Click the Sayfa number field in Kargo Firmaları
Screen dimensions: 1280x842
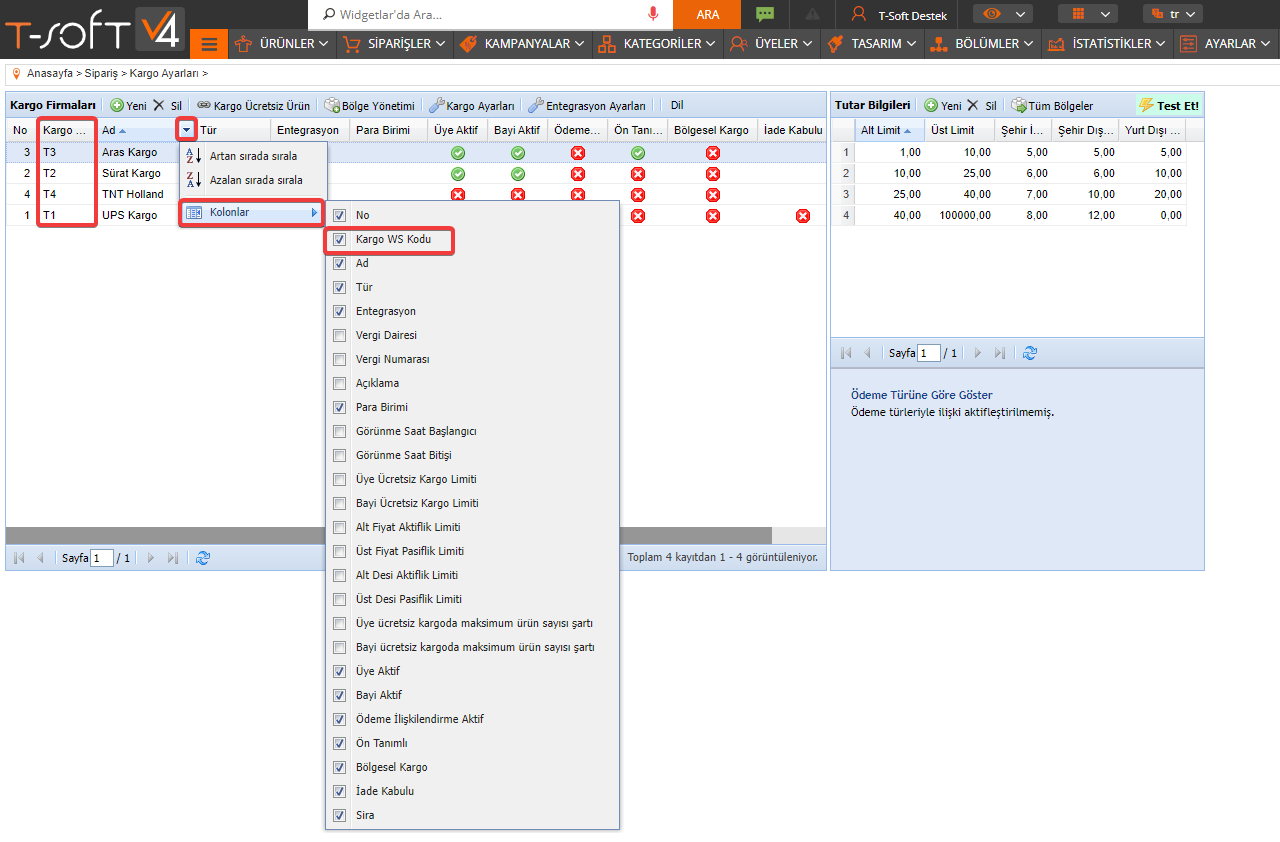[x=102, y=558]
